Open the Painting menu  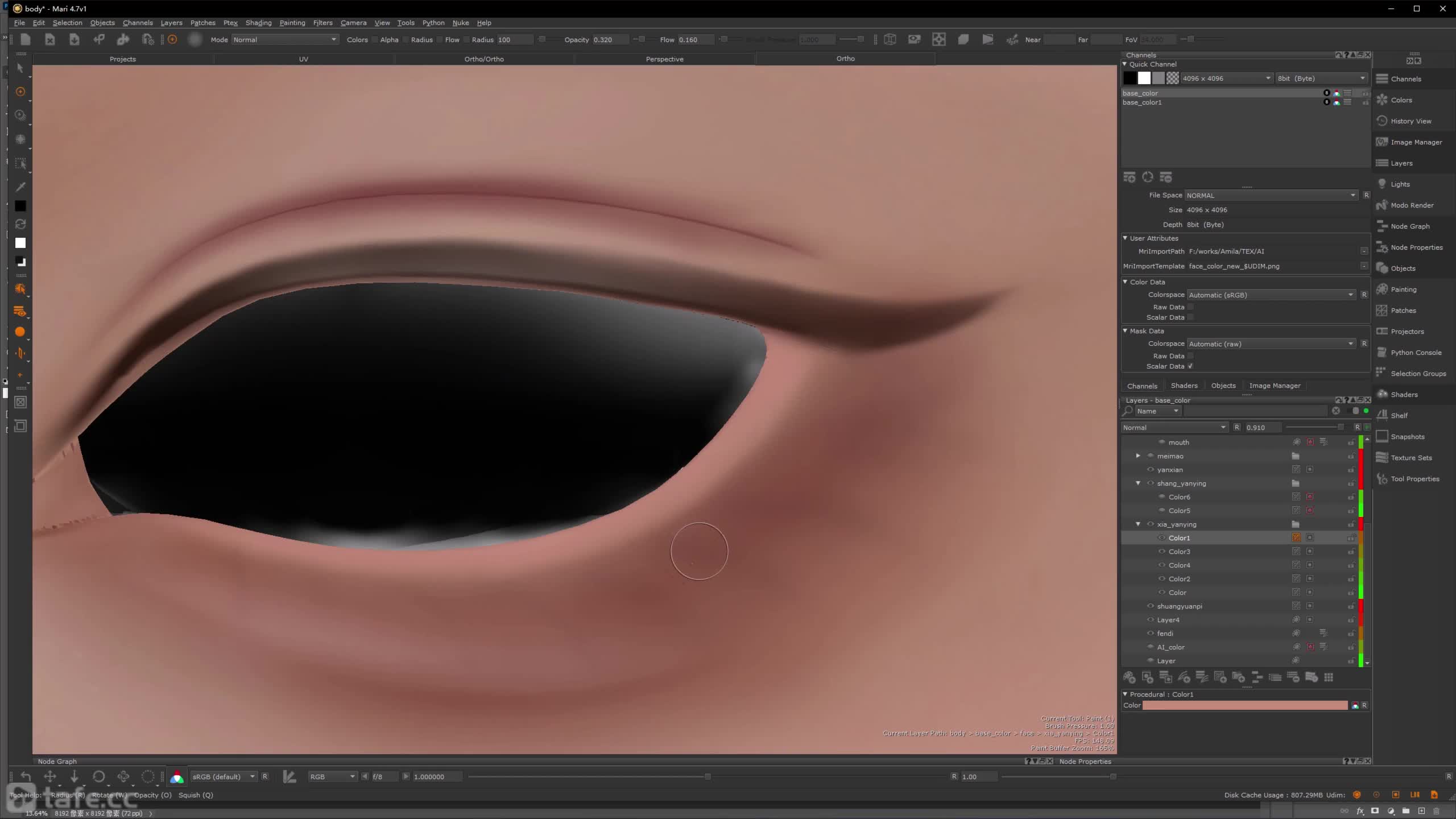(292, 23)
